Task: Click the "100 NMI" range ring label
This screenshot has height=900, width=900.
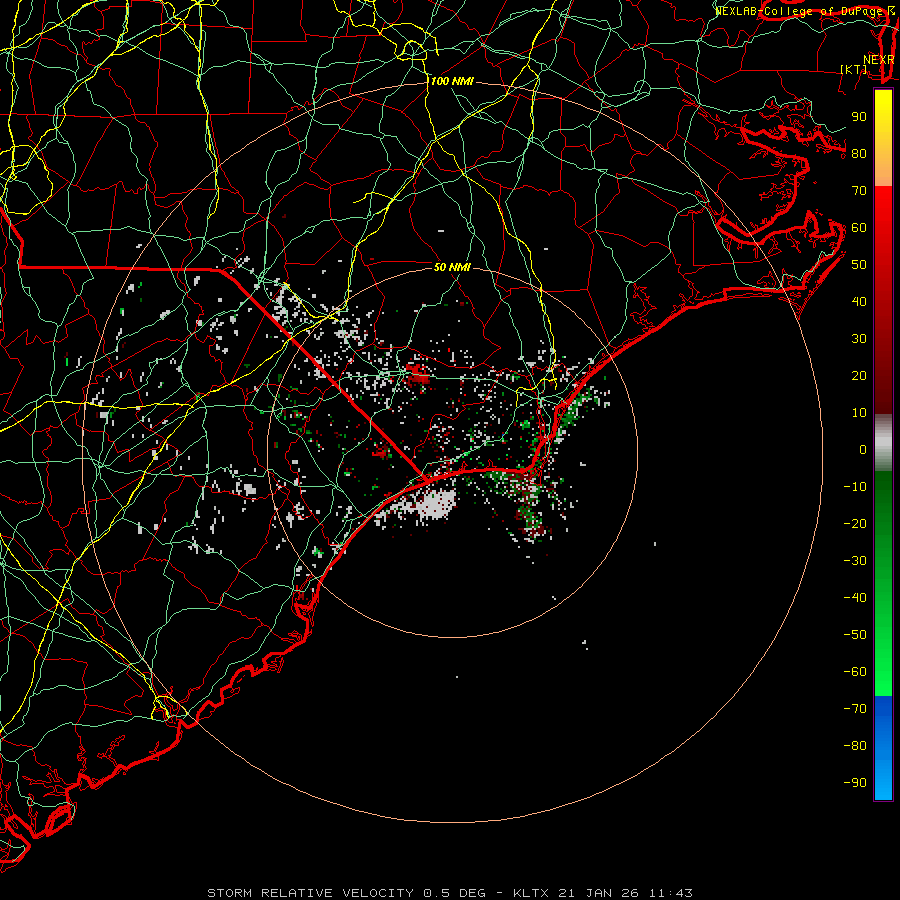Action: [x=452, y=82]
